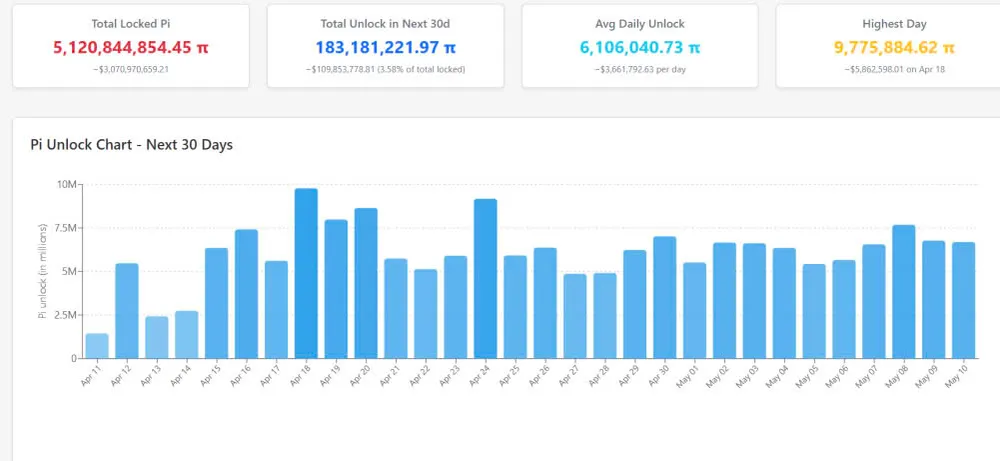Click the yellow 9,775,884.62 π value

point(894,47)
